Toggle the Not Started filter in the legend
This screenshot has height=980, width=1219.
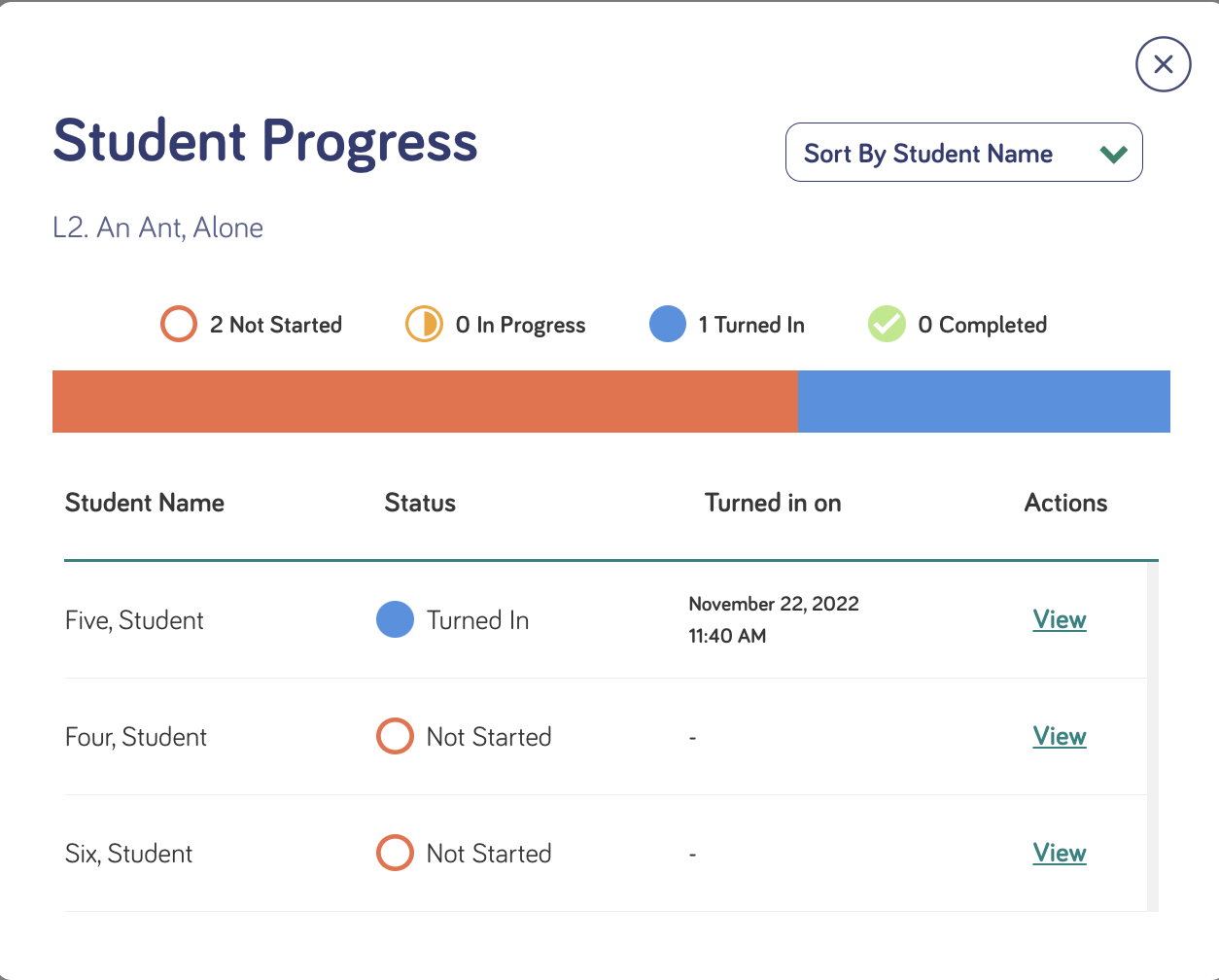click(x=179, y=324)
